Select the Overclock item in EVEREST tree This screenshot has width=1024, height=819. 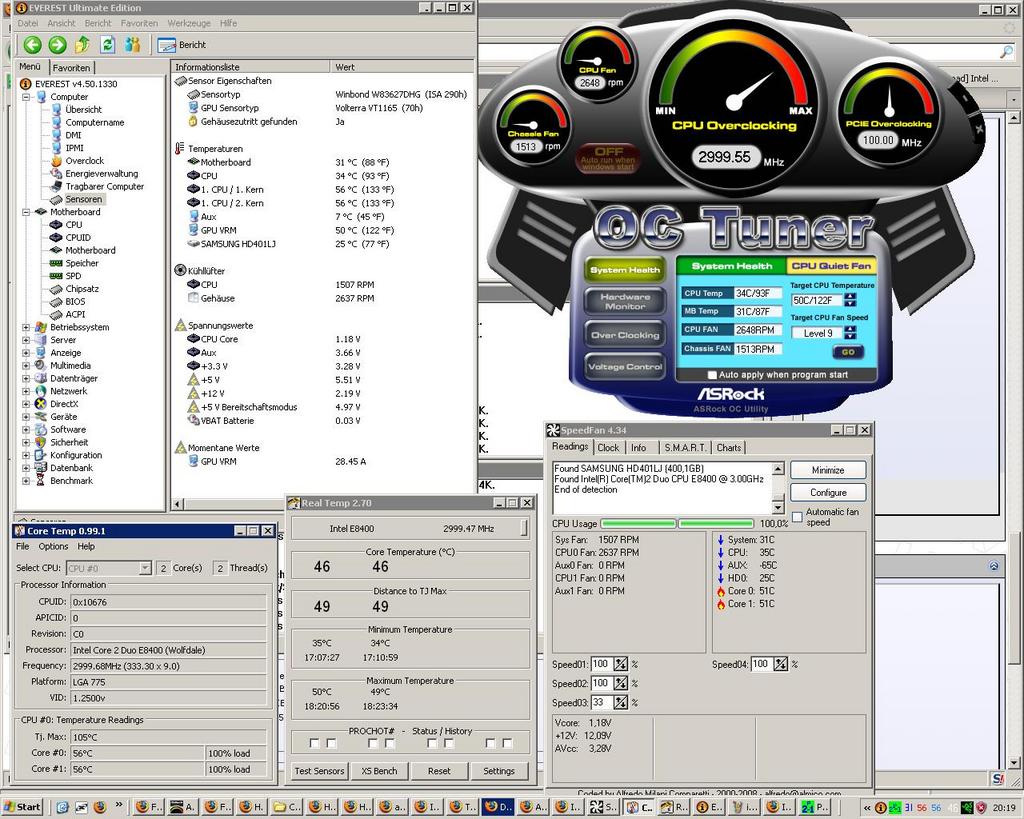coord(84,161)
